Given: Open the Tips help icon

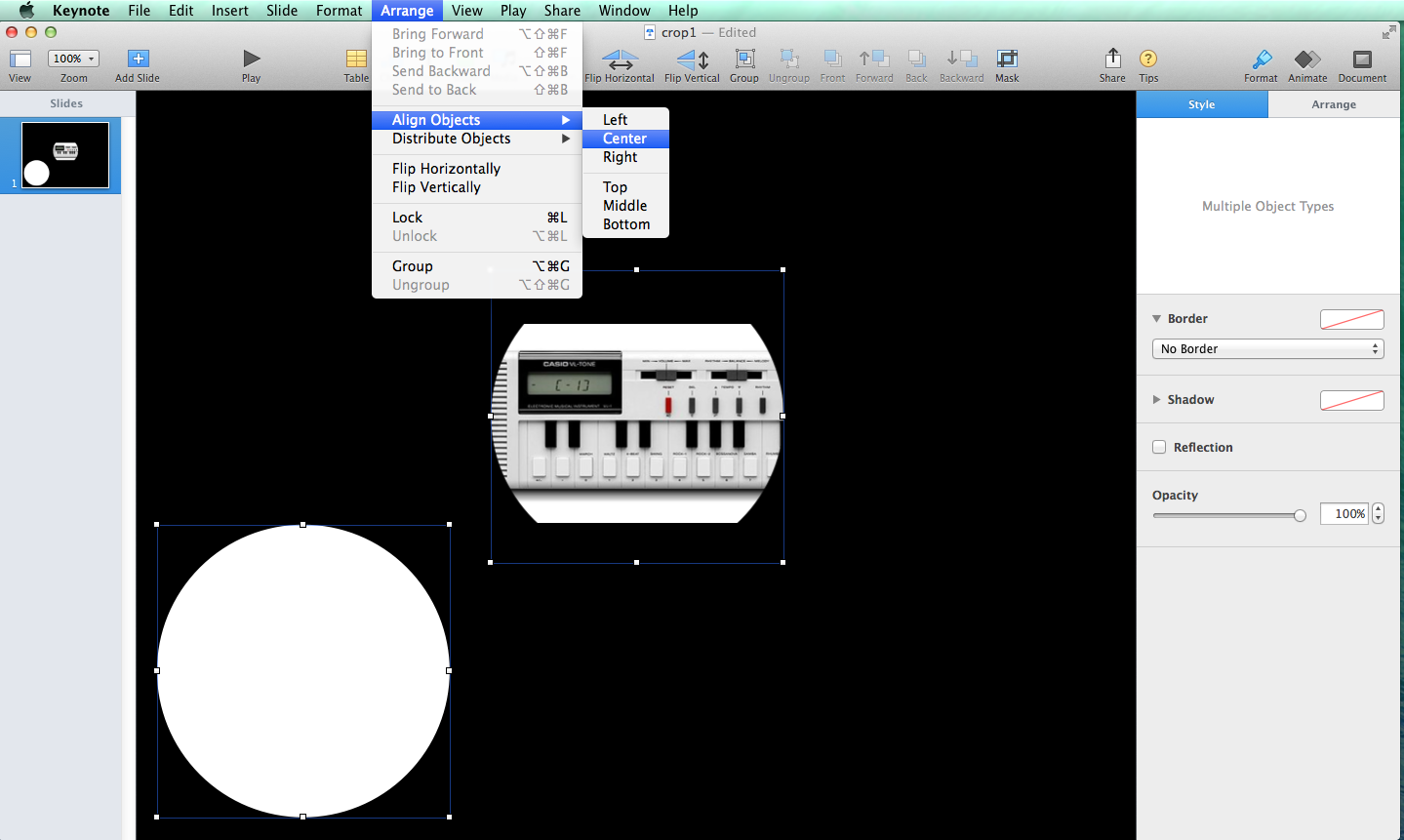Looking at the screenshot, I should tap(1148, 60).
